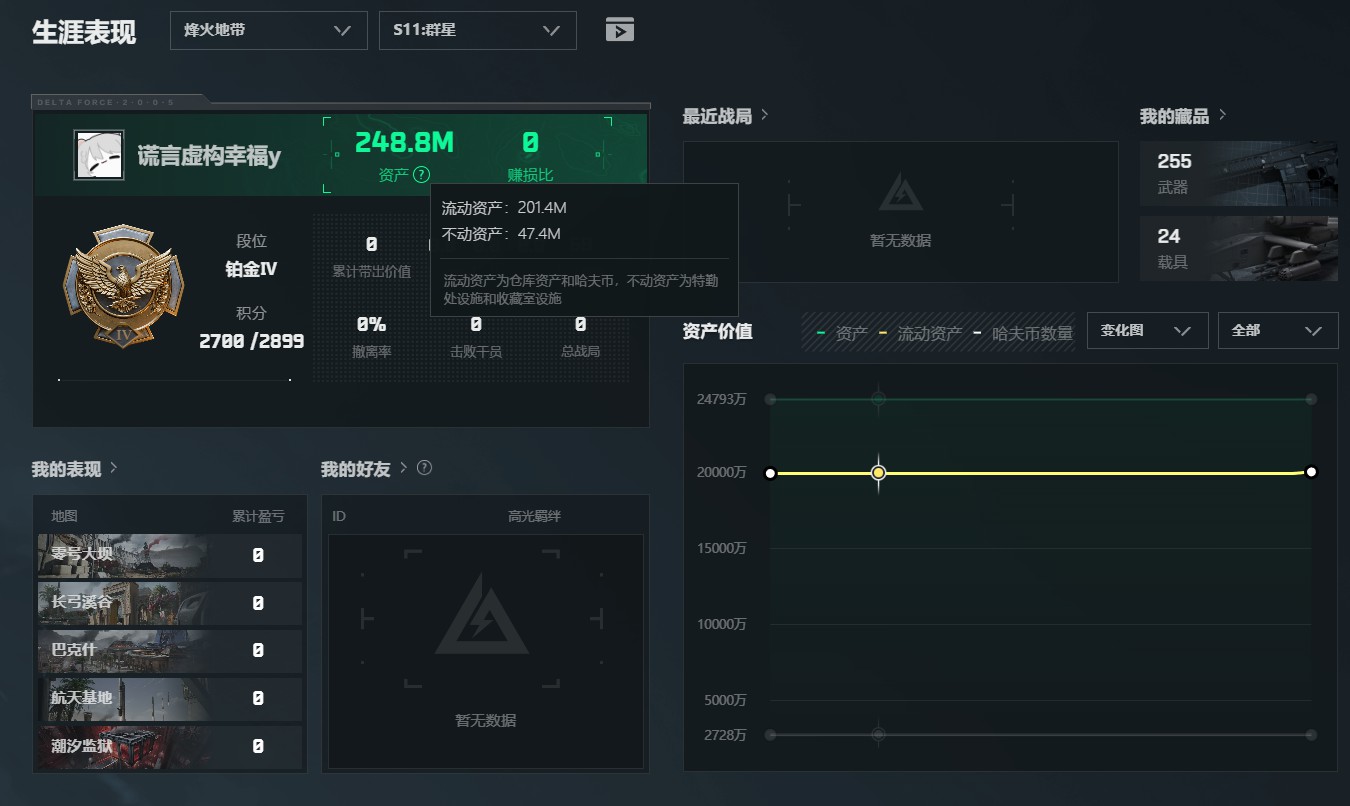Open 我的藏品 collection section

(1183, 116)
